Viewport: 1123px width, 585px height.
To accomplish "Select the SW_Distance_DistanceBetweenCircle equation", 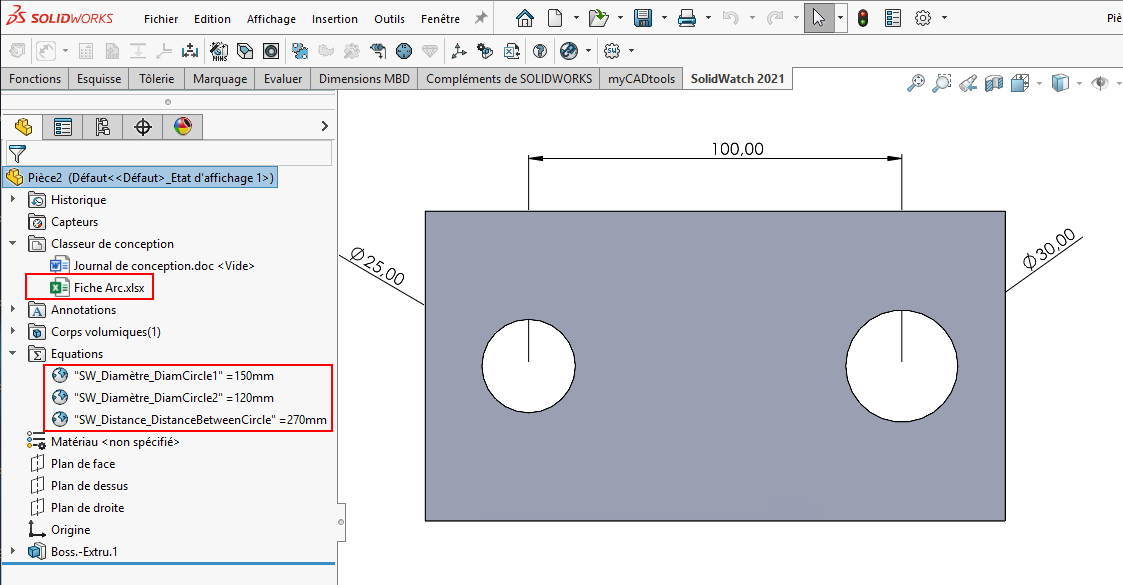I will coord(200,420).
